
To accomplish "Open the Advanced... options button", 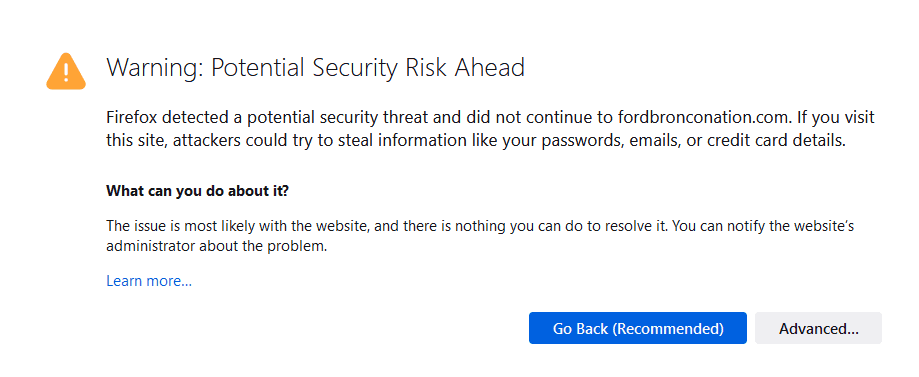I will [818, 328].
